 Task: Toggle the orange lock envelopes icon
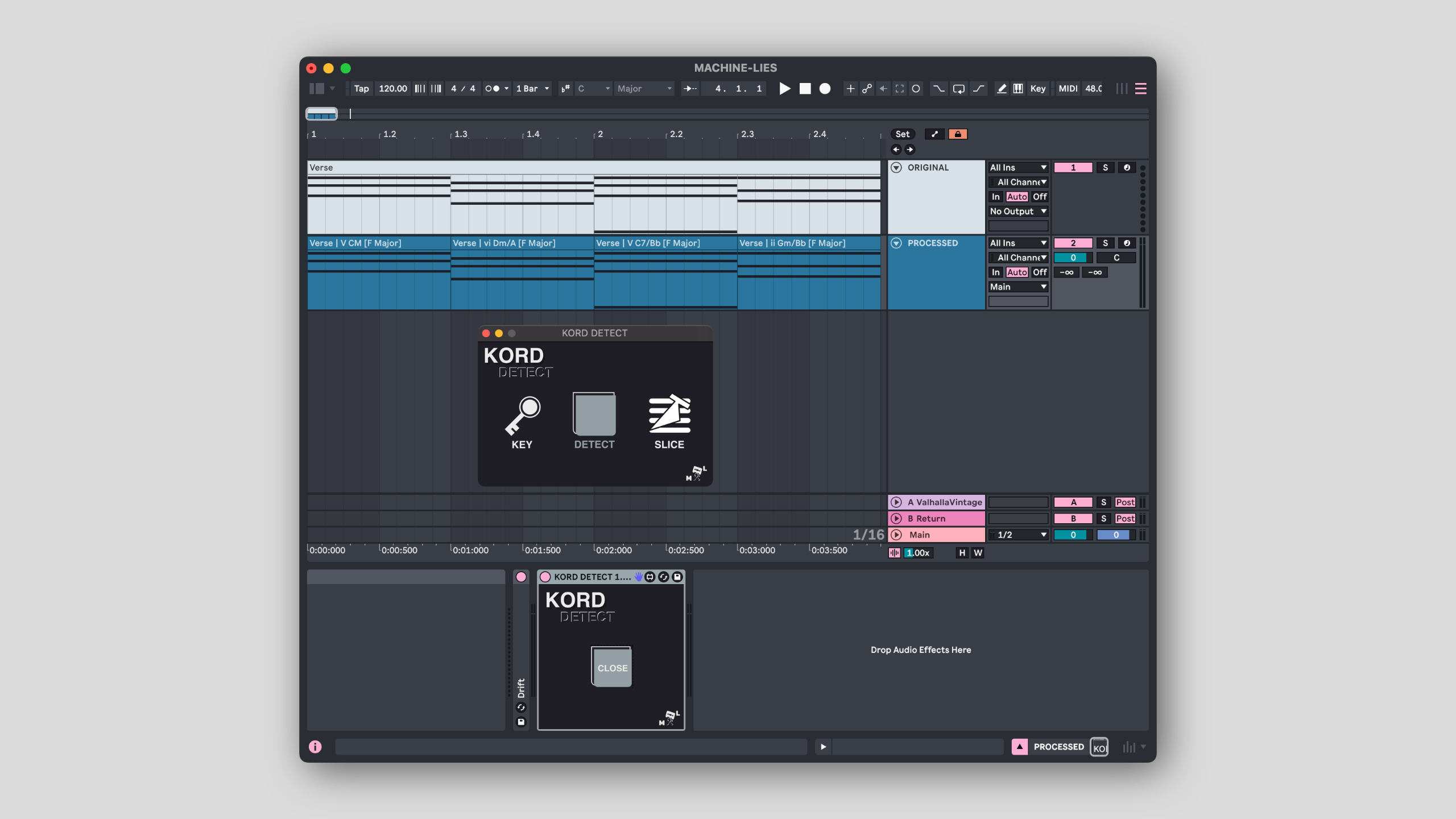tap(958, 134)
